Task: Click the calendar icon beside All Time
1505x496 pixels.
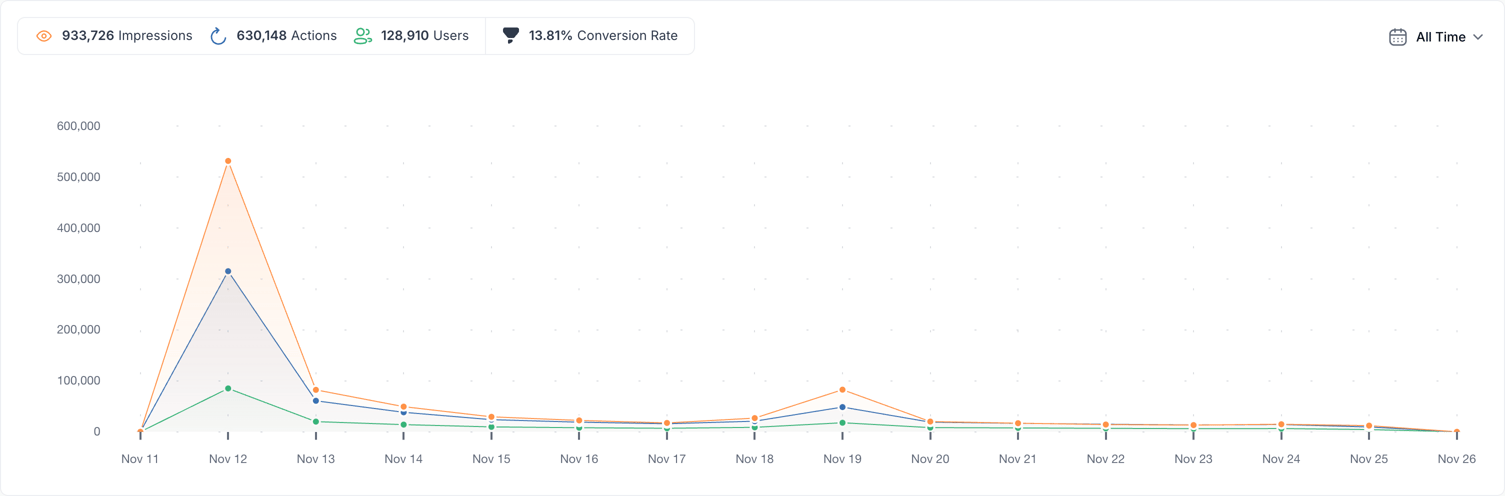Action: (1398, 37)
